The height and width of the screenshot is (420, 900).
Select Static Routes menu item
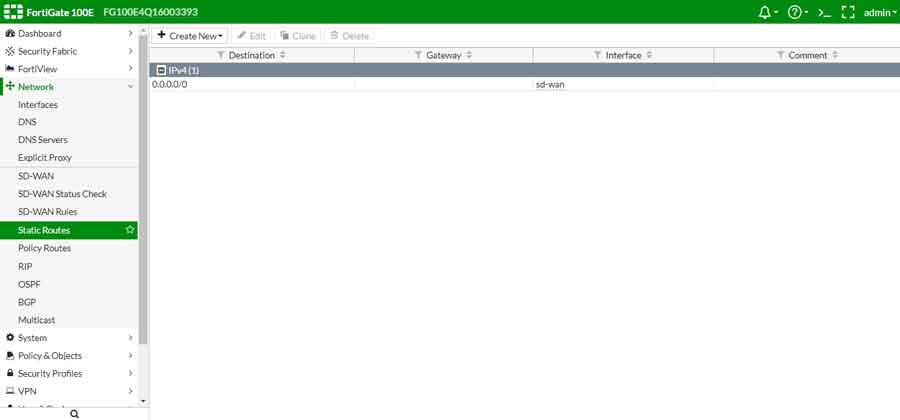tap(69, 230)
